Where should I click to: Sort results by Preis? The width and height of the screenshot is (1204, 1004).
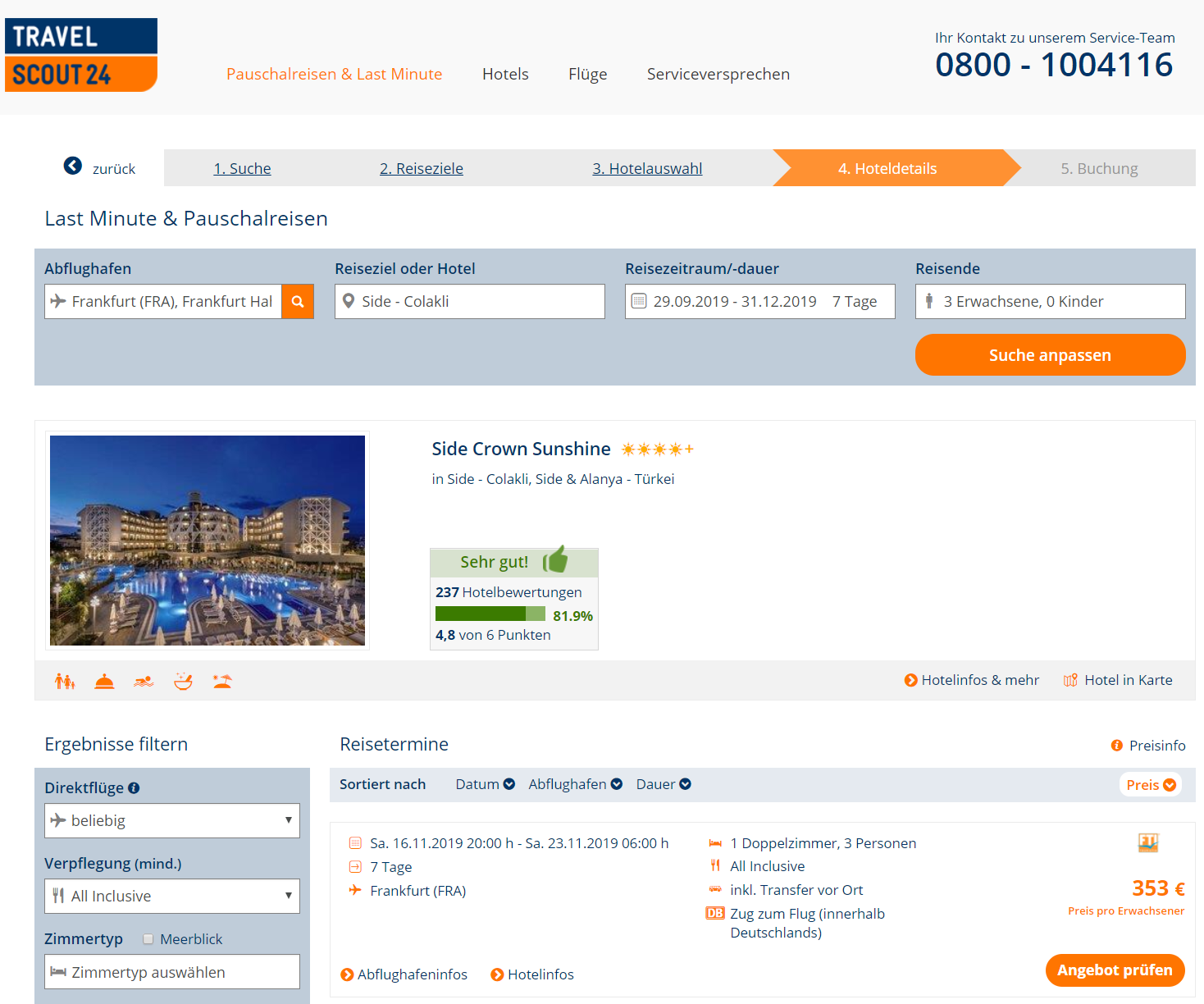pos(1151,785)
